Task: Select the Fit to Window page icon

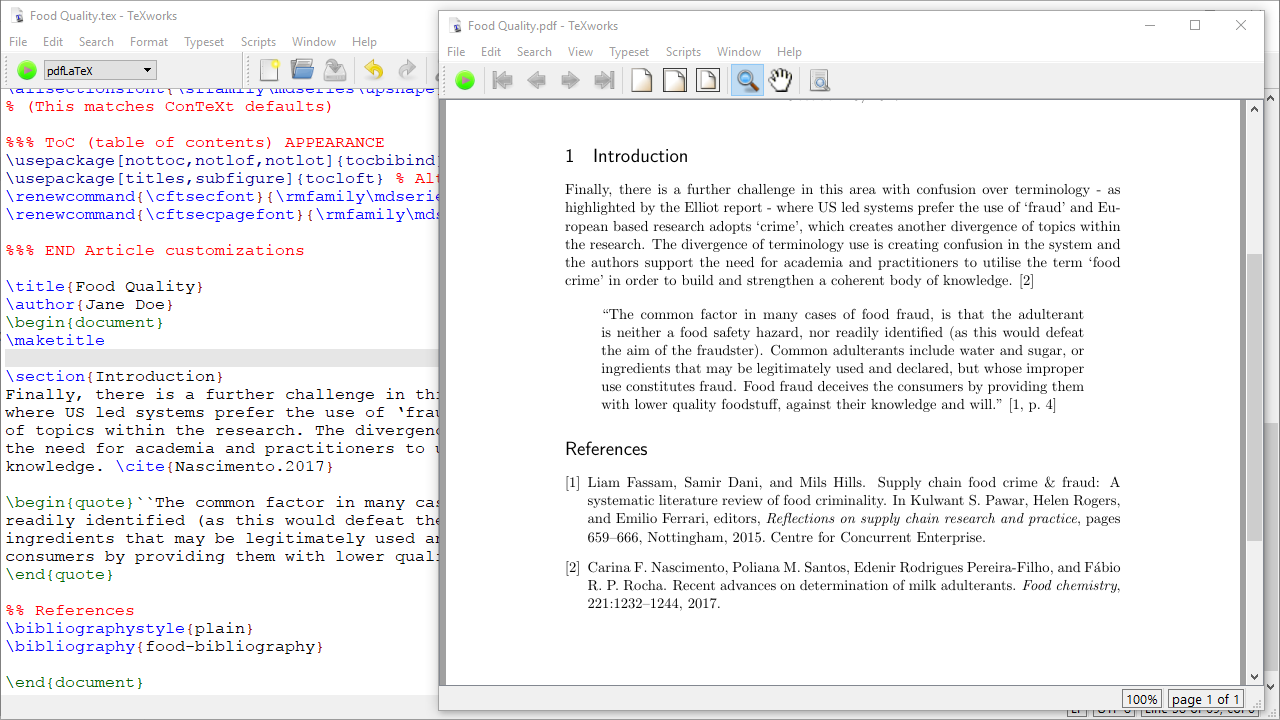Action: (x=708, y=81)
